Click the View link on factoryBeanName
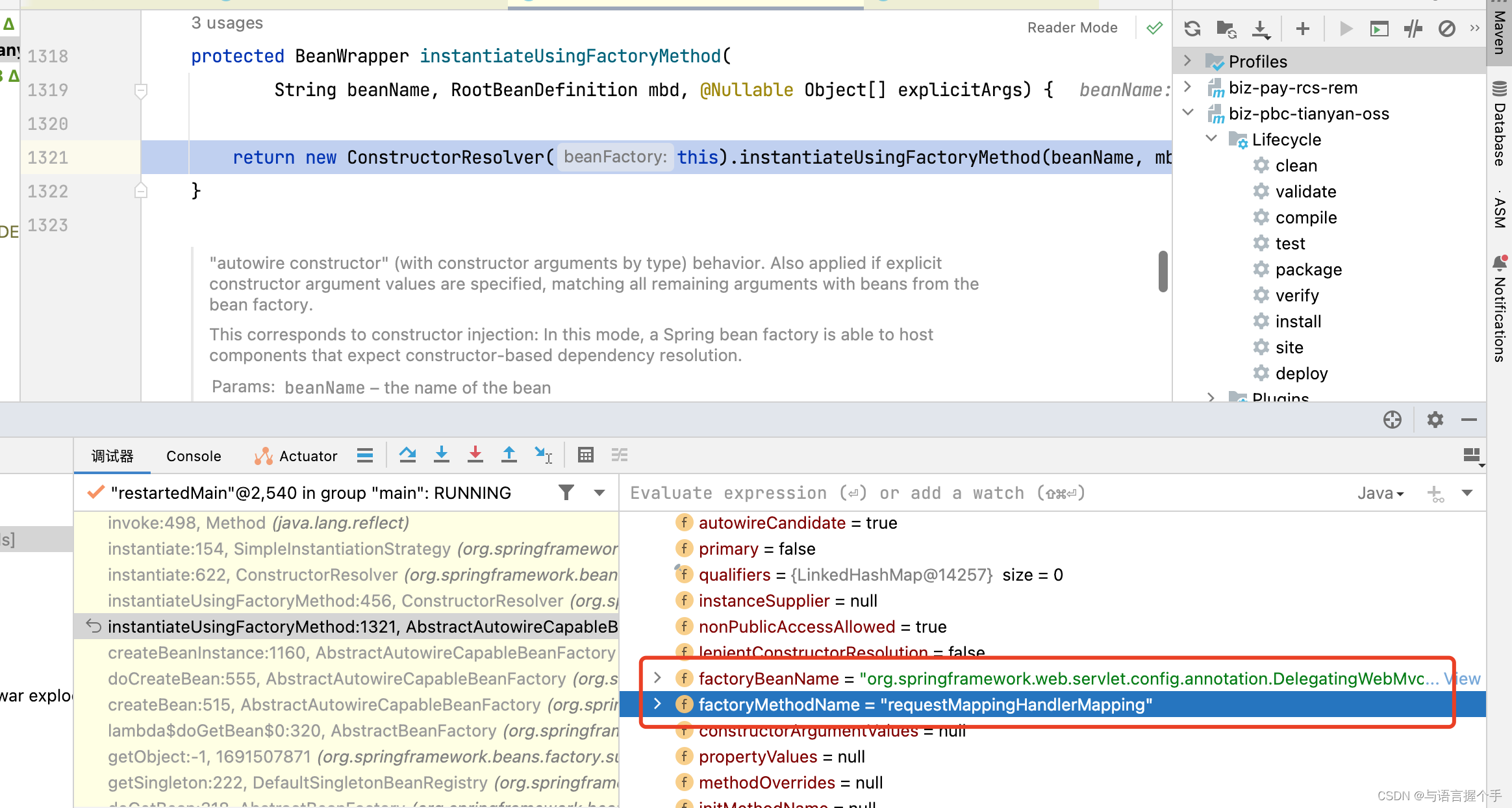Viewport: 1512px width, 808px height. (x=1463, y=679)
